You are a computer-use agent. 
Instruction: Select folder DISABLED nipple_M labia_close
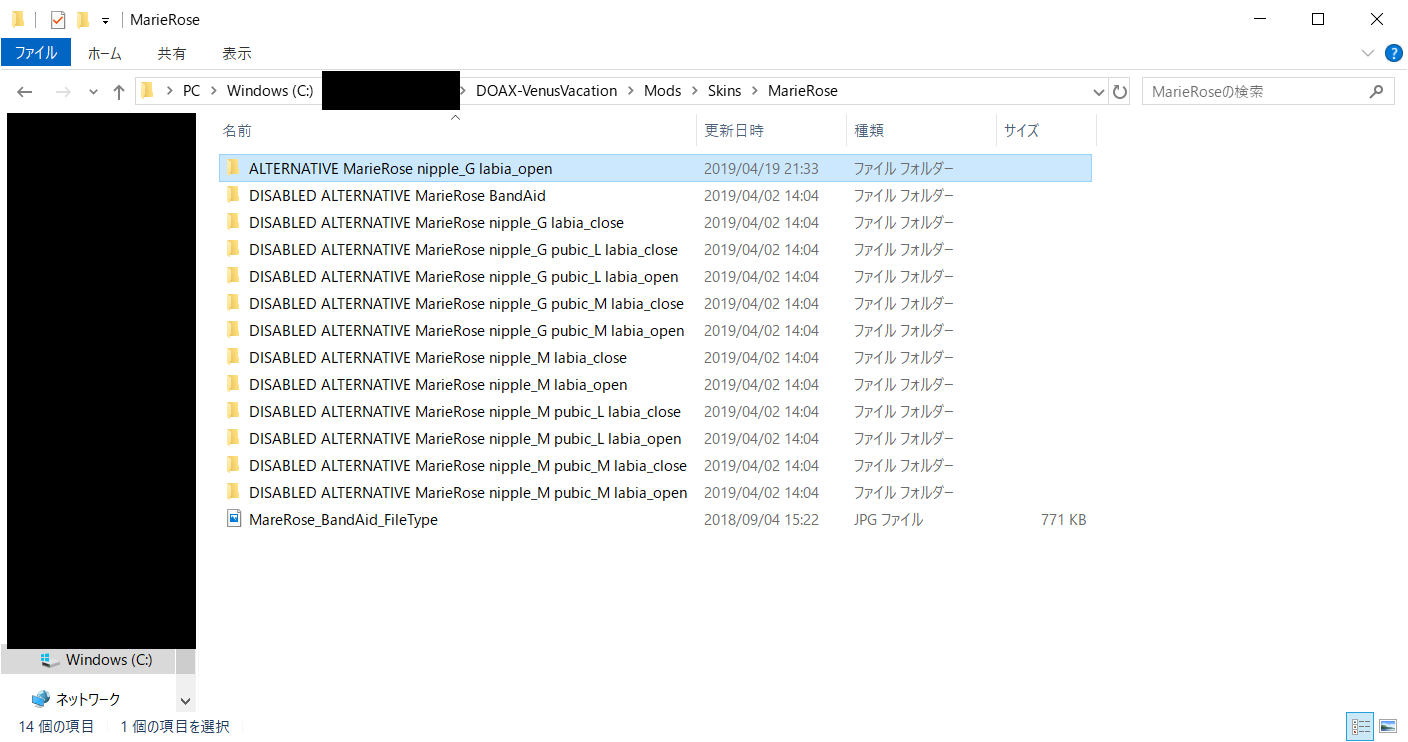655,357
